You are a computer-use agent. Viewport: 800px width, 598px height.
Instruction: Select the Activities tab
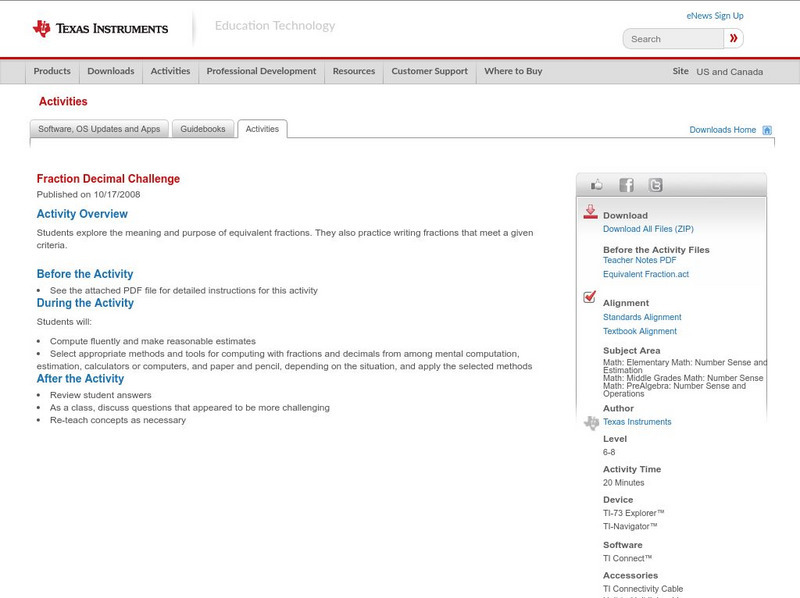click(x=262, y=129)
